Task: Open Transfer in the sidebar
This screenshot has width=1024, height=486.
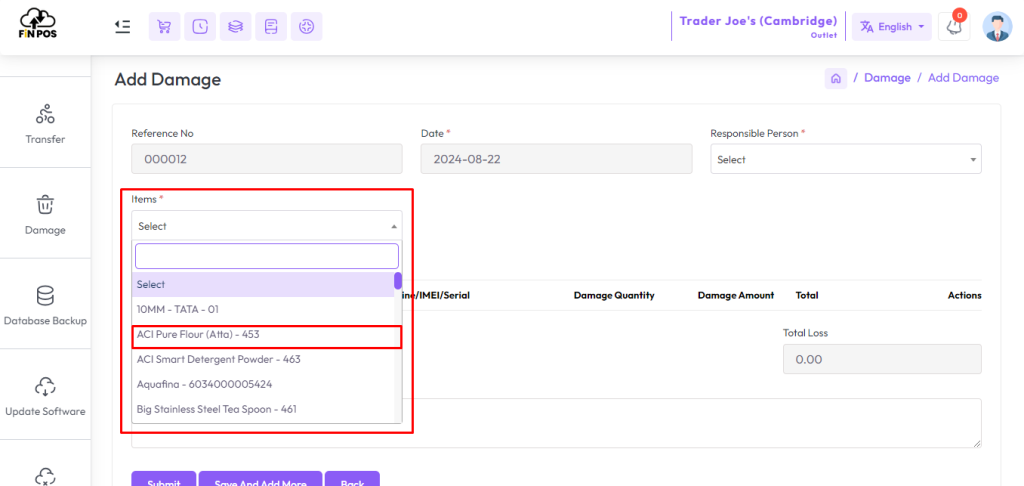Action: [x=45, y=122]
